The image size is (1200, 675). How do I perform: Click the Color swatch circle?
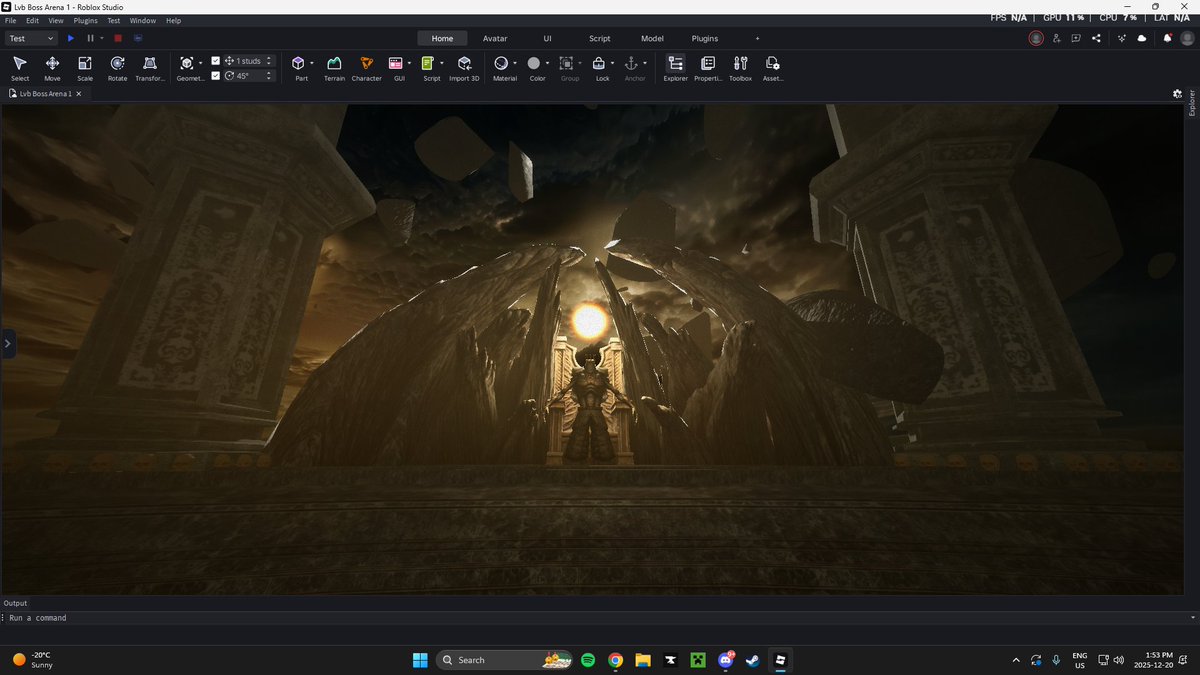[x=534, y=63]
